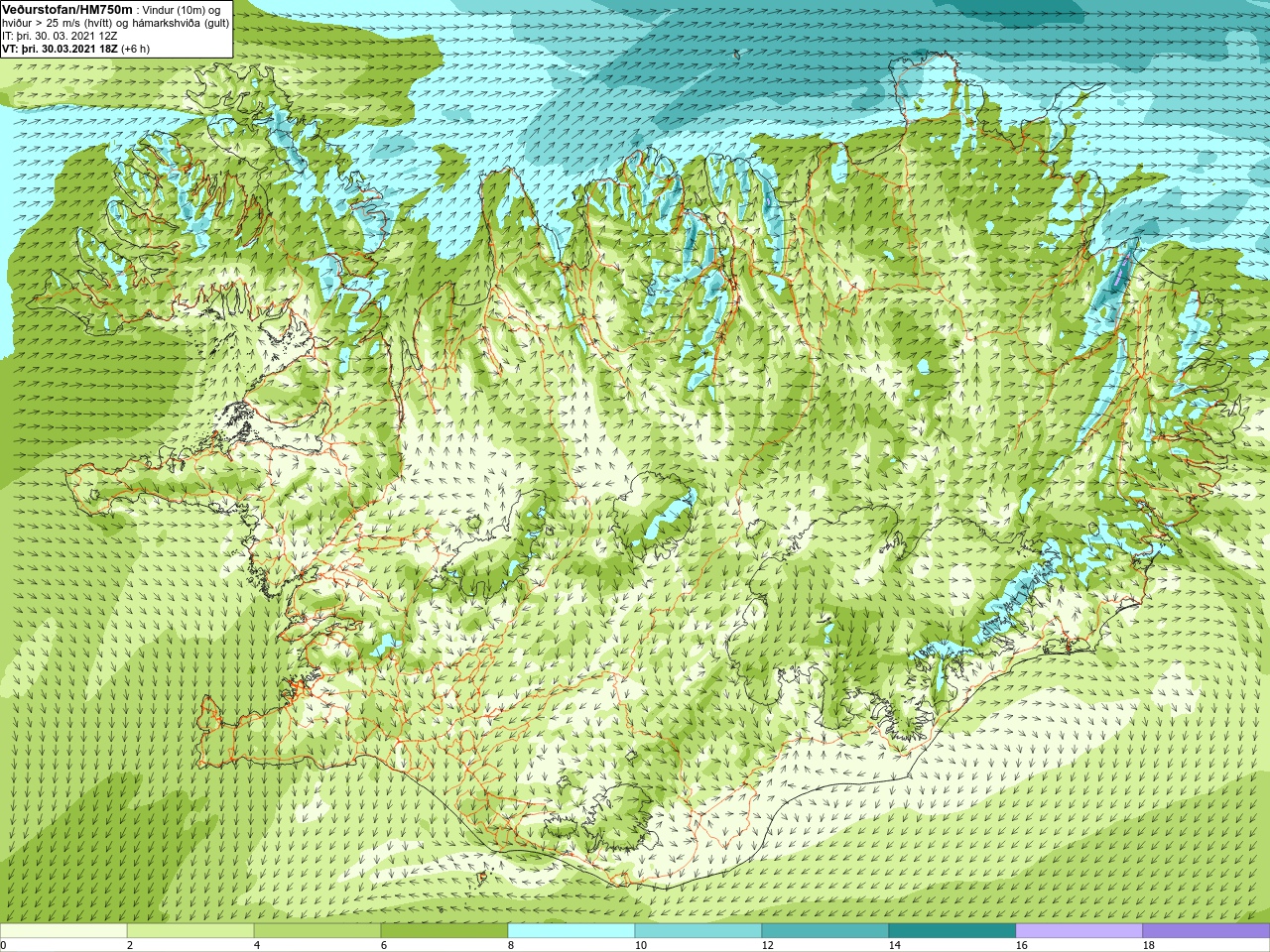Click the purple legend swatch above 18
Viewport: 1270px width, 952px height.
[1206, 931]
